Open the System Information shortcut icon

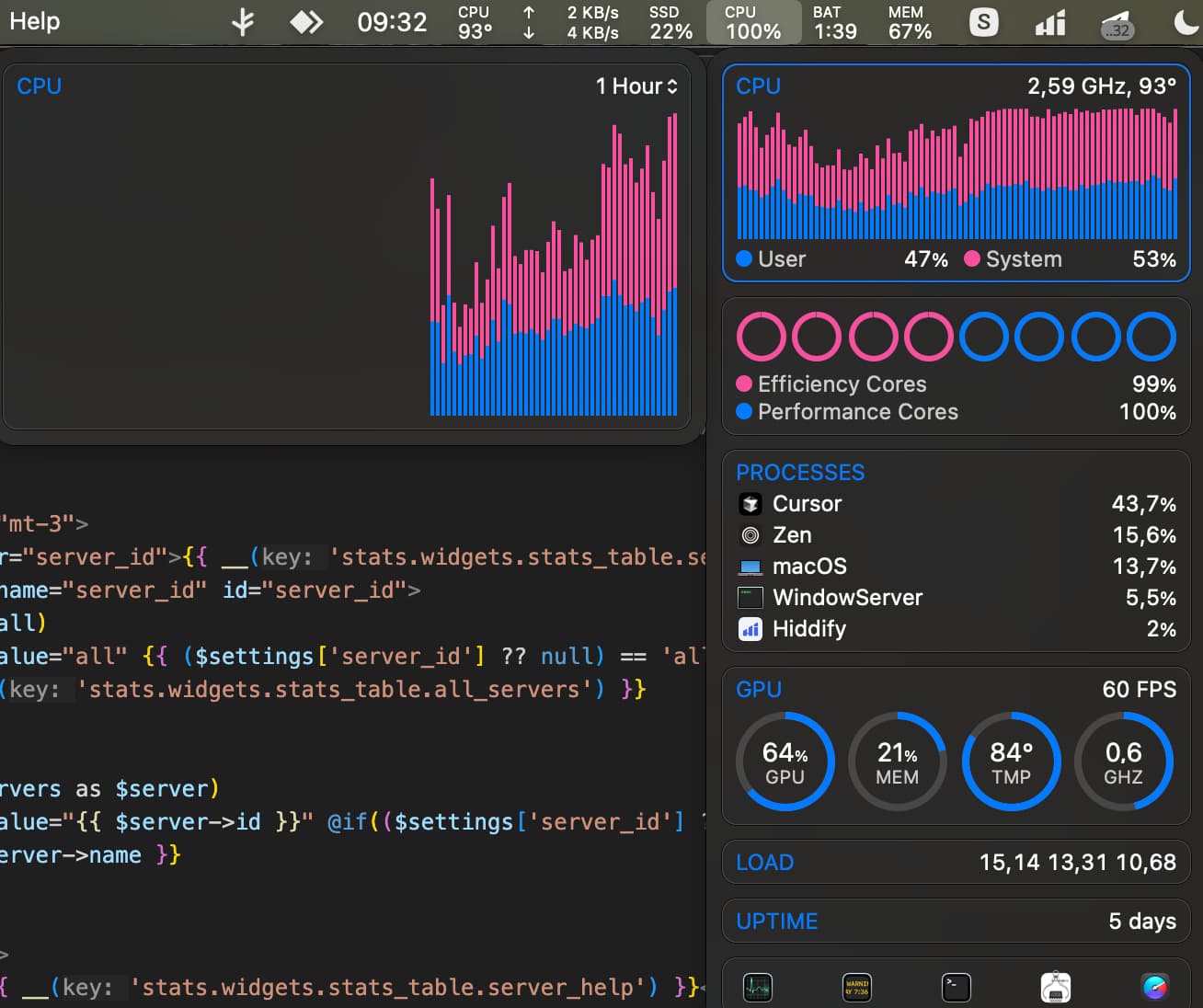pyautogui.click(x=1055, y=987)
